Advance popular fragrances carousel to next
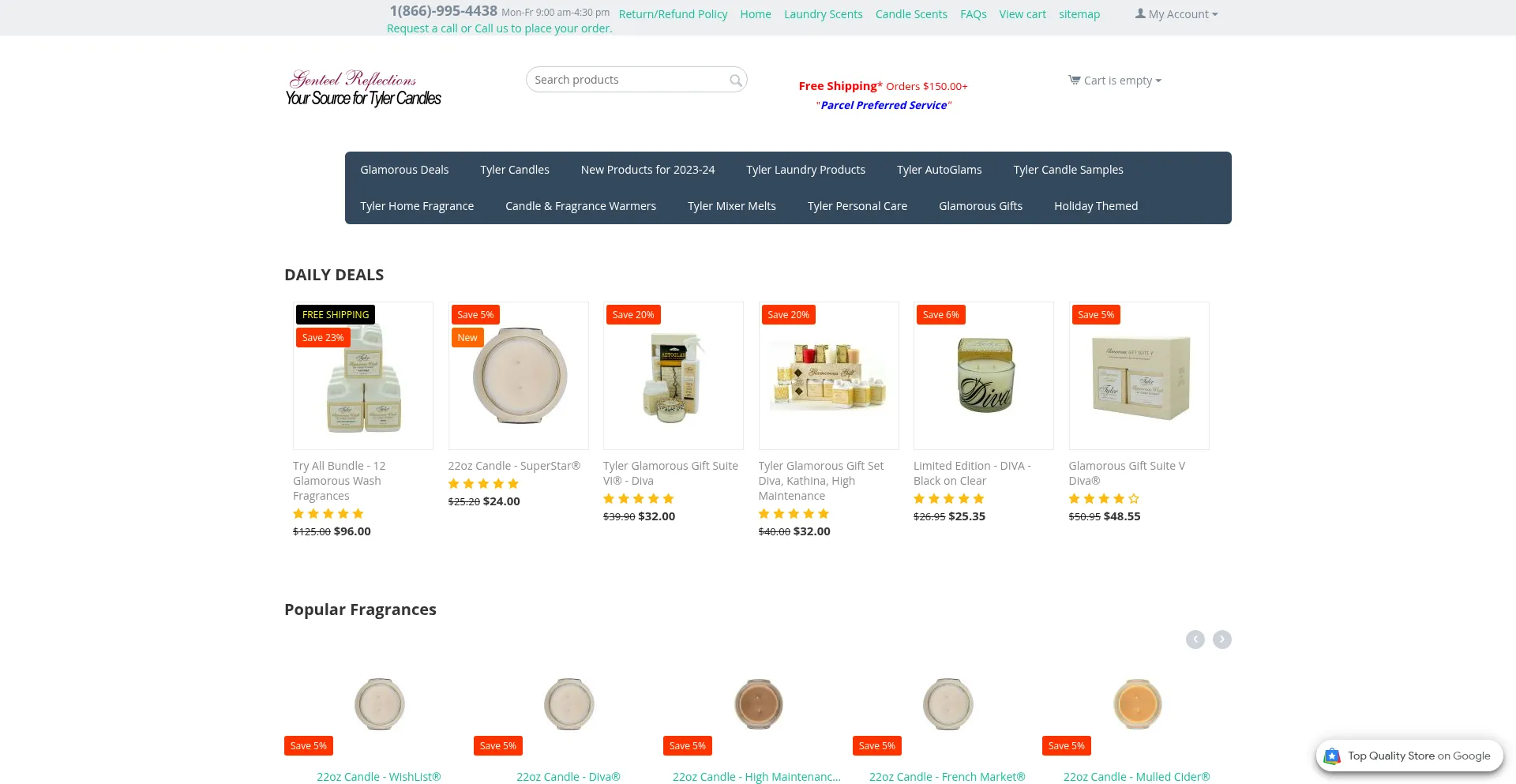Screen dimensions: 1516x784 (1221, 640)
